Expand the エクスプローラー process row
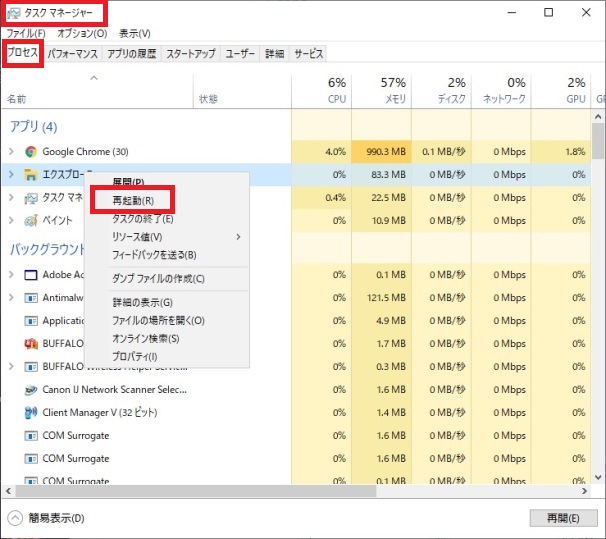 [11, 175]
